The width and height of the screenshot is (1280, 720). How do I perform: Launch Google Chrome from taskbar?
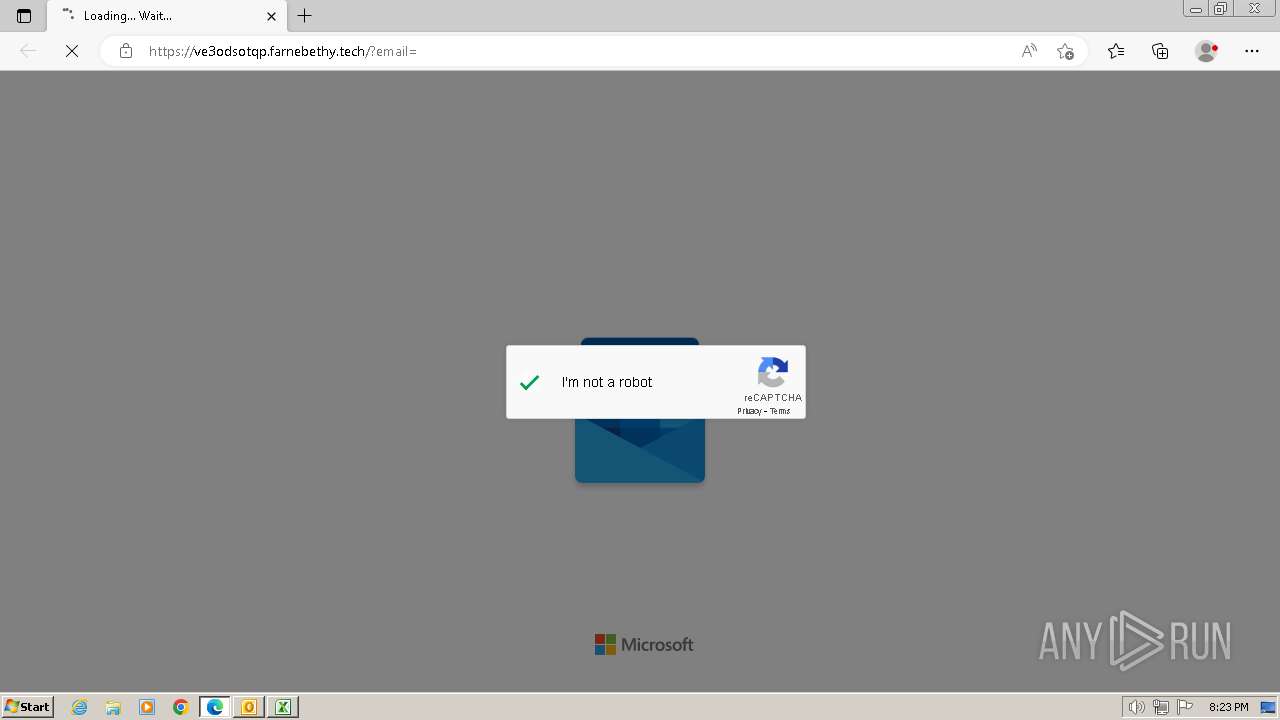tap(181, 707)
